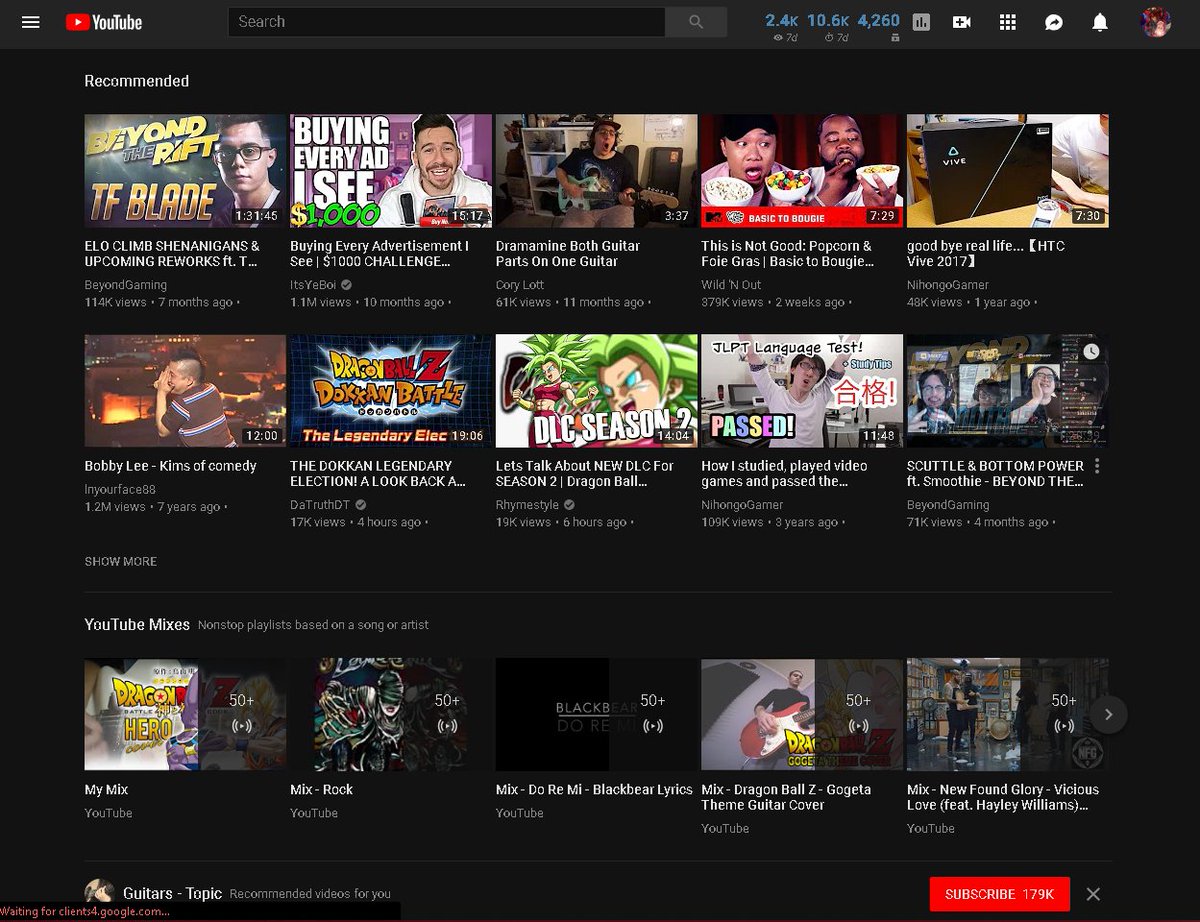Play Mix - Rock playlist thumbnail

tap(391, 714)
